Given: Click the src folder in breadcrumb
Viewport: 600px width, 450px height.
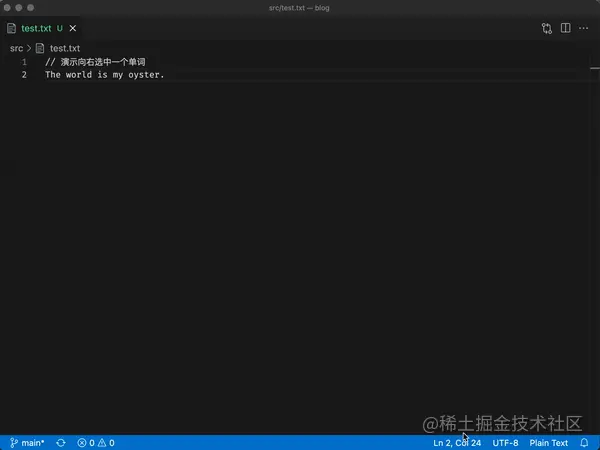Looking at the screenshot, I should pos(16,47).
